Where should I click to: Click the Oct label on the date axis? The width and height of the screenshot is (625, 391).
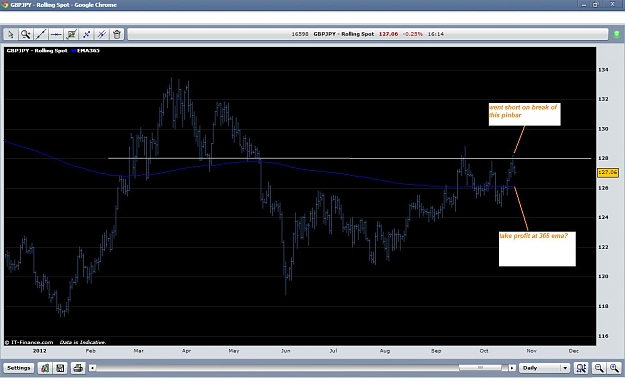484,351
